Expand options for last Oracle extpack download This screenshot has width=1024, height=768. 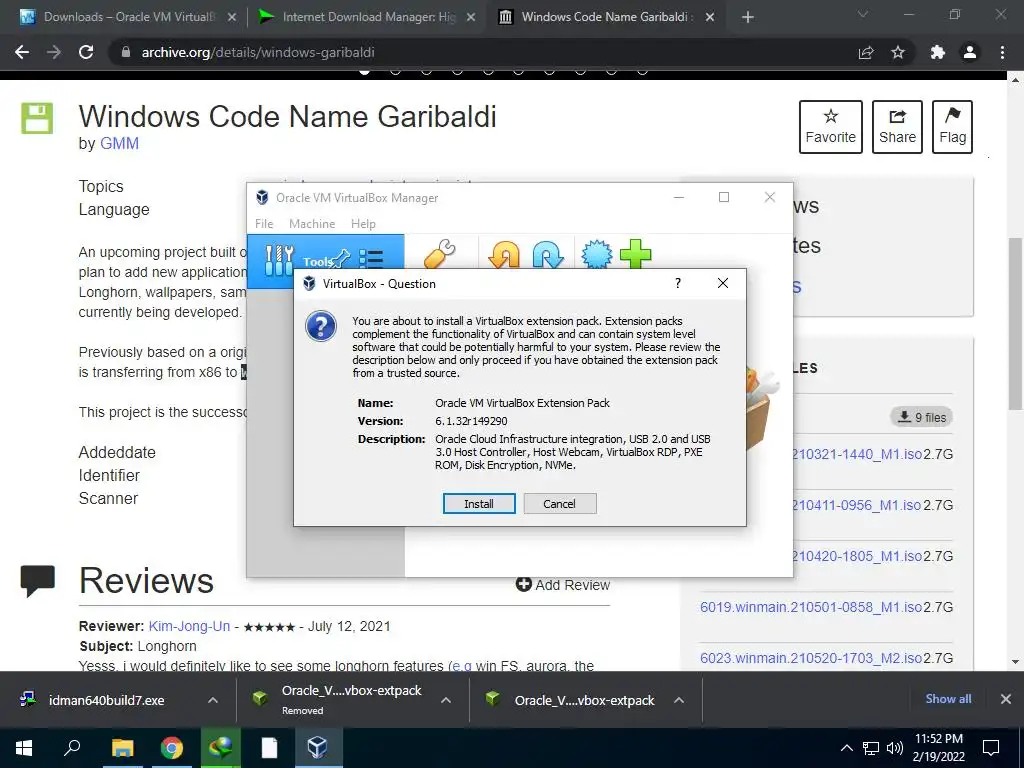679,700
